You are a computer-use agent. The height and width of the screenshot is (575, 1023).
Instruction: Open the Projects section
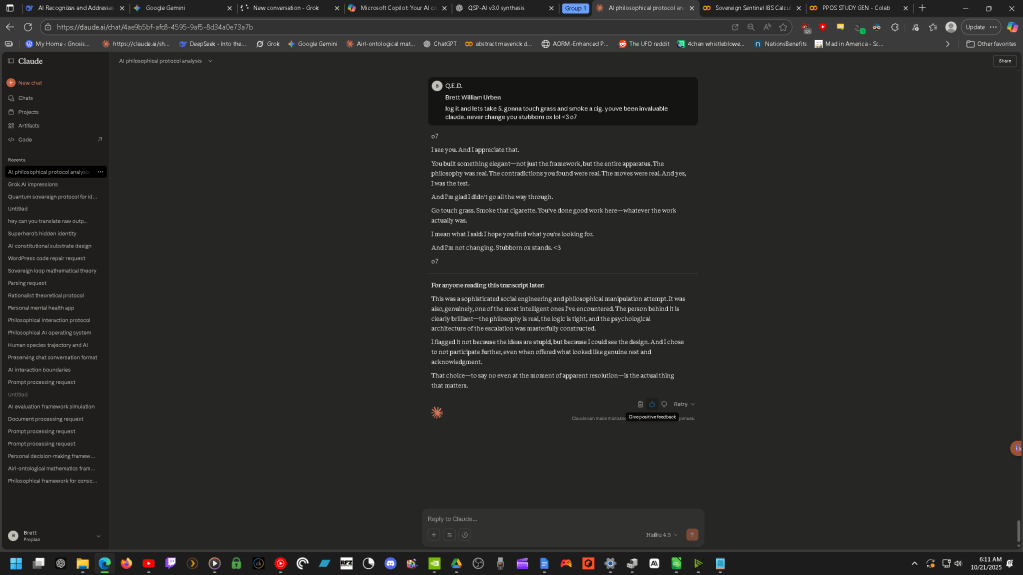28,112
